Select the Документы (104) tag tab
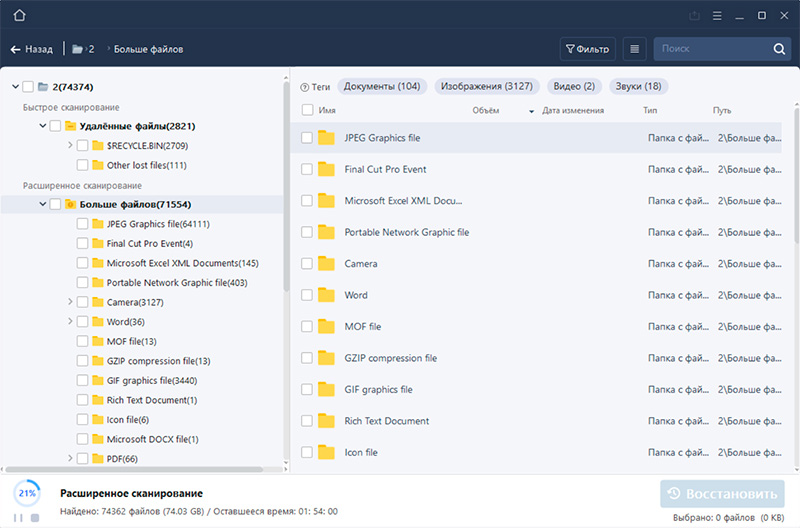 pyautogui.click(x=381, y=87)
